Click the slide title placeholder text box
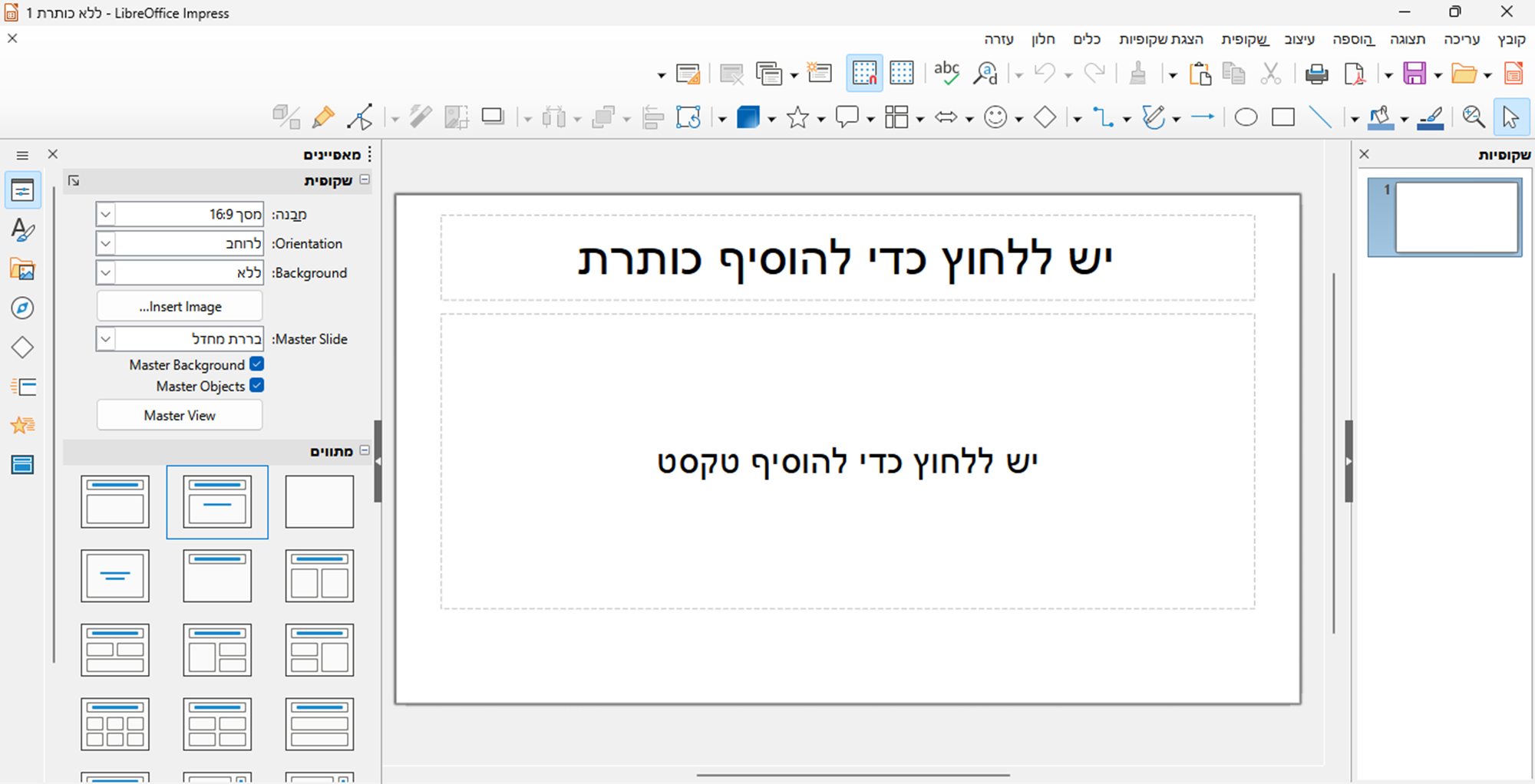Viewport: 1535px width, 784px height. click(847, 258)
